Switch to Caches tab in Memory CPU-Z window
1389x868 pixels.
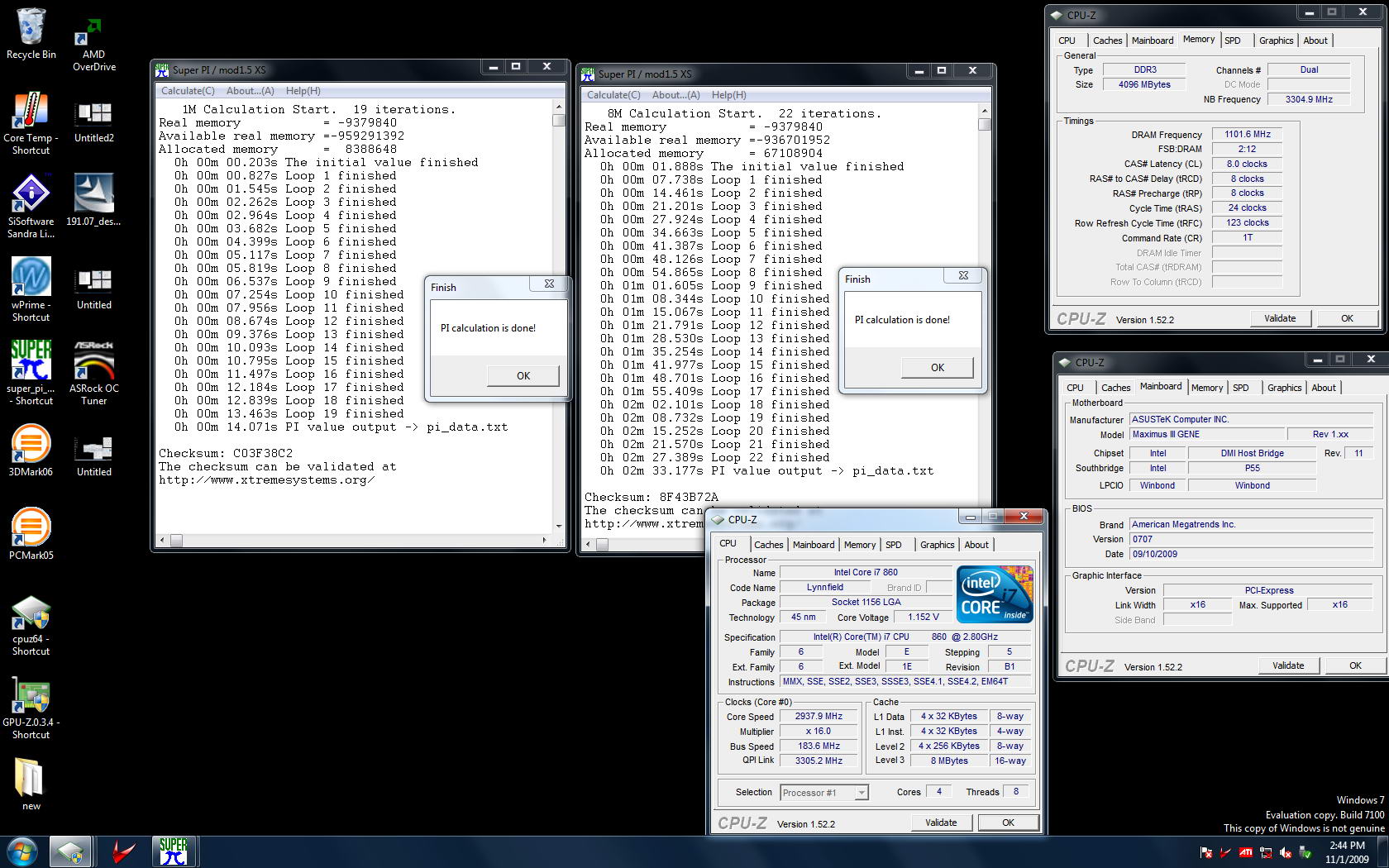coord(1107,41)
